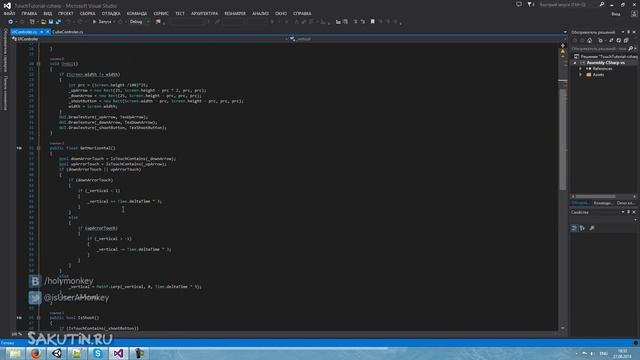
Task: Click the Save All toolbar icon
Action: point(58,22)
